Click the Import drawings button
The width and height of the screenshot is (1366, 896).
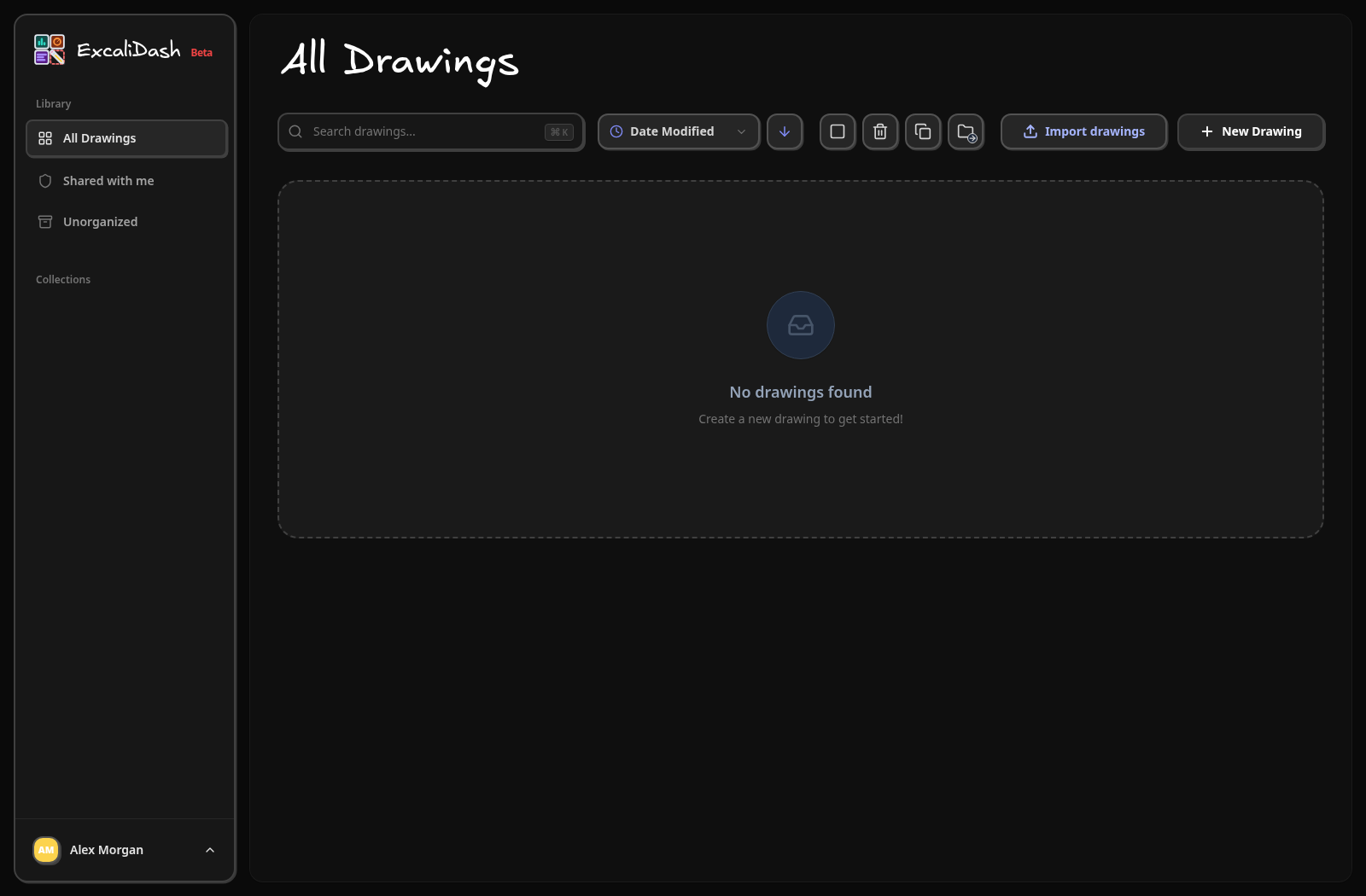(x=1083, y=131)
